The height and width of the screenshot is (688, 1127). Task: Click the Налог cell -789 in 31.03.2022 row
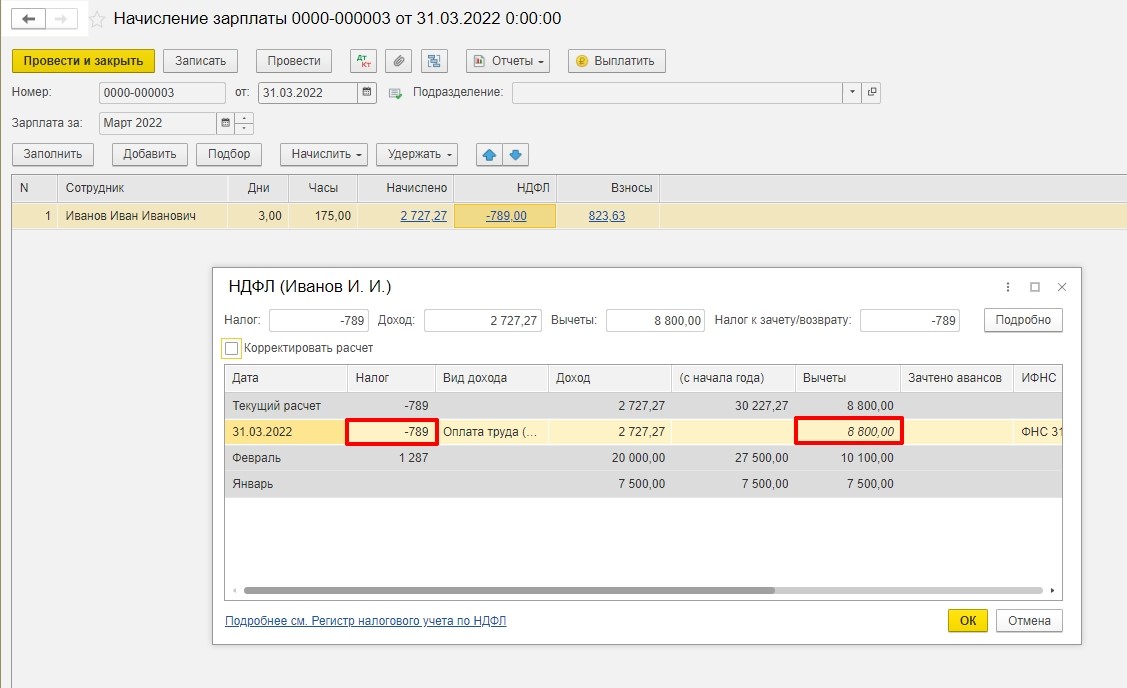pyautogui.click(x=392, y=432)
